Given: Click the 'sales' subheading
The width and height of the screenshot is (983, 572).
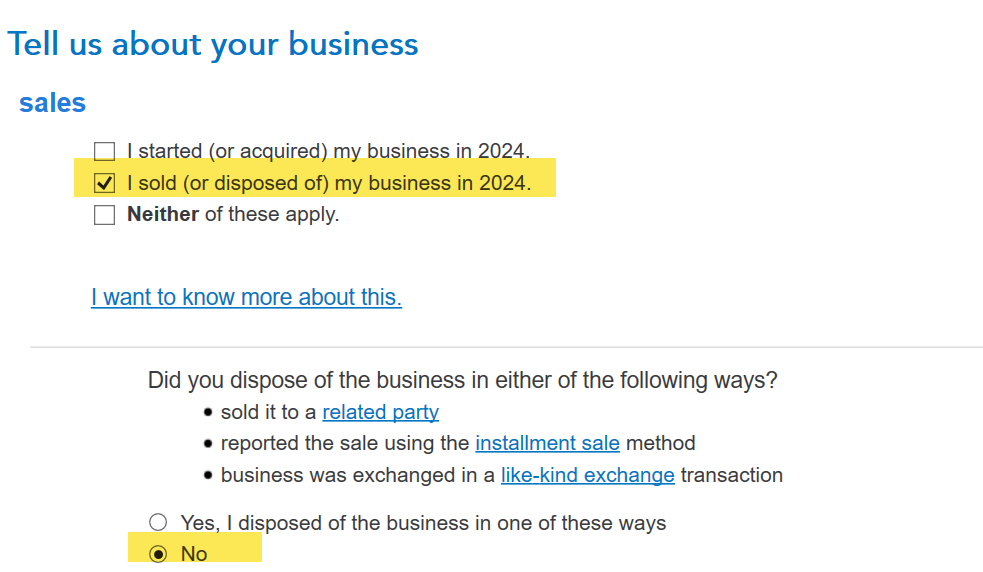Looking at the screenshot, I should click(x=52, y=103).
